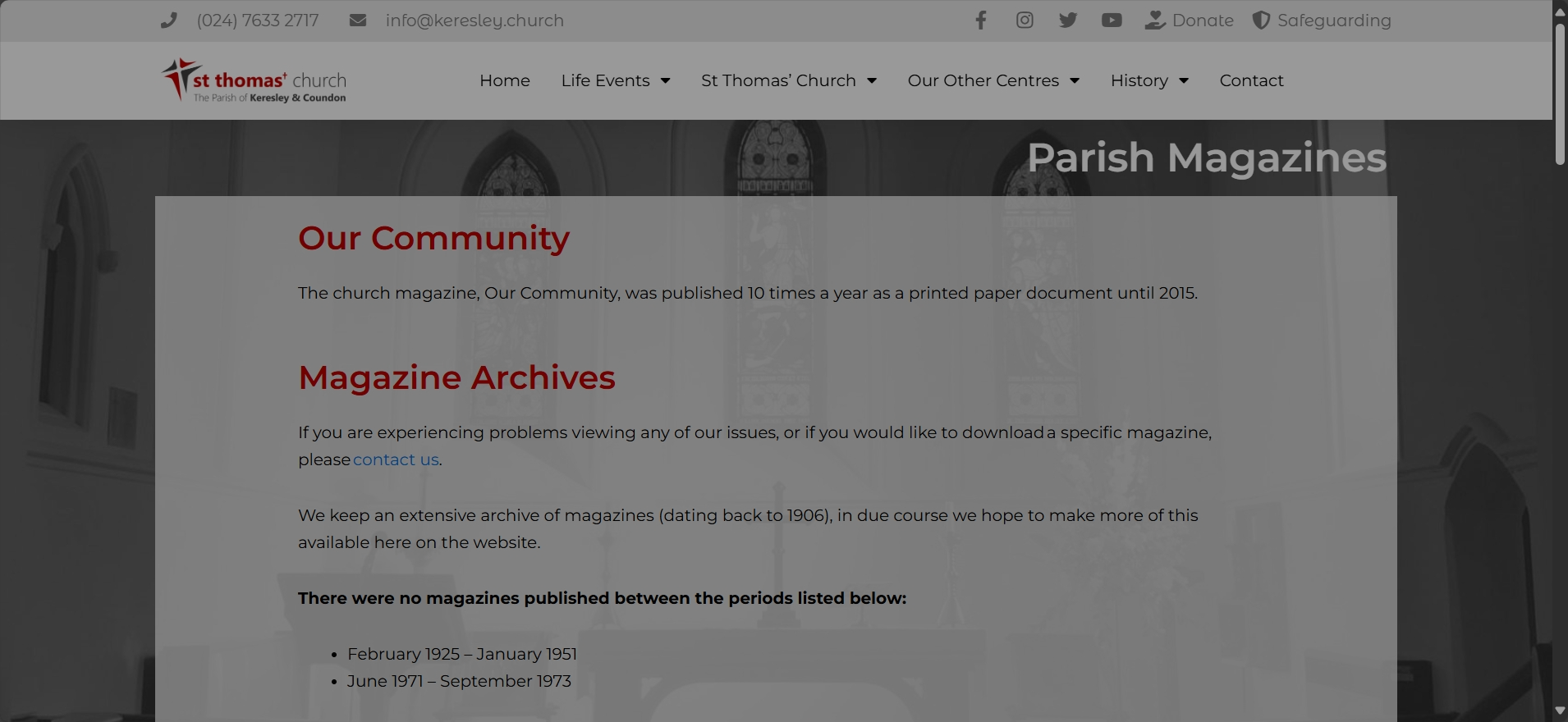1568x722 pixels.
Task: Click the phone handset icon
Action: point(169,21)
